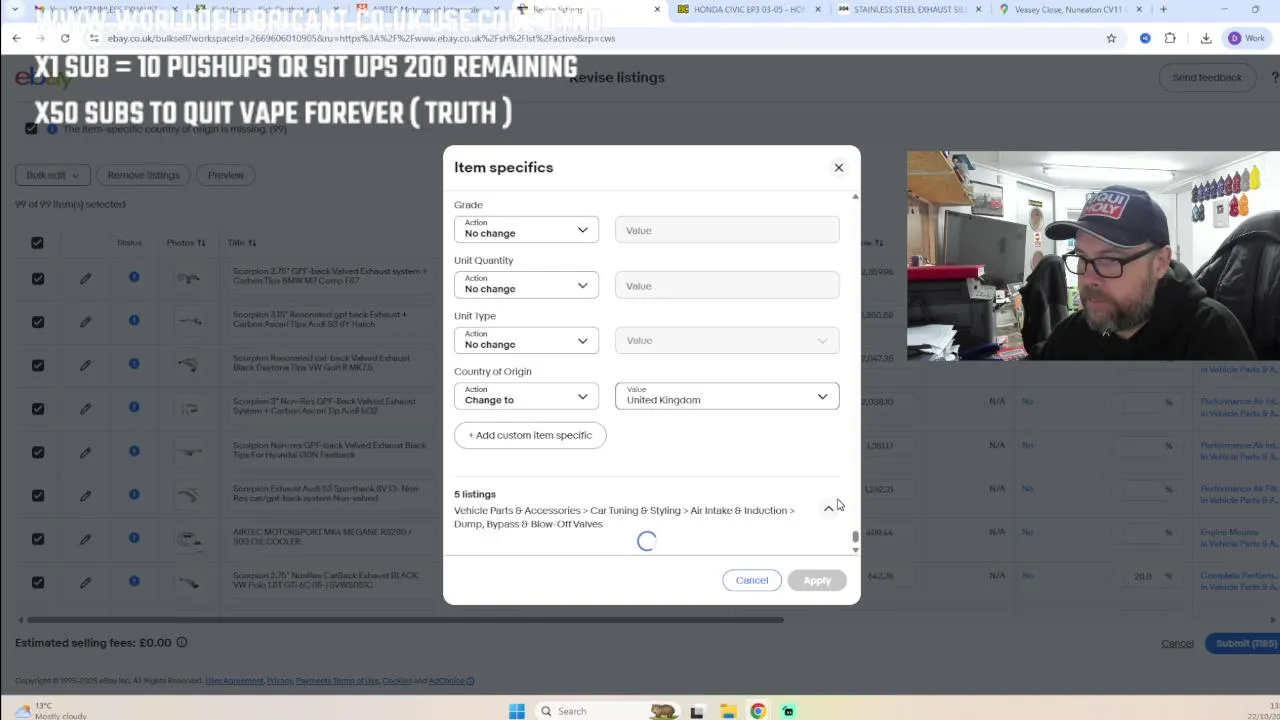Viewport: 1280px width, 720px height.
Task: Open the Unit Quantity action dropdown
Action: pyautogui.click(x=526, y=285)
